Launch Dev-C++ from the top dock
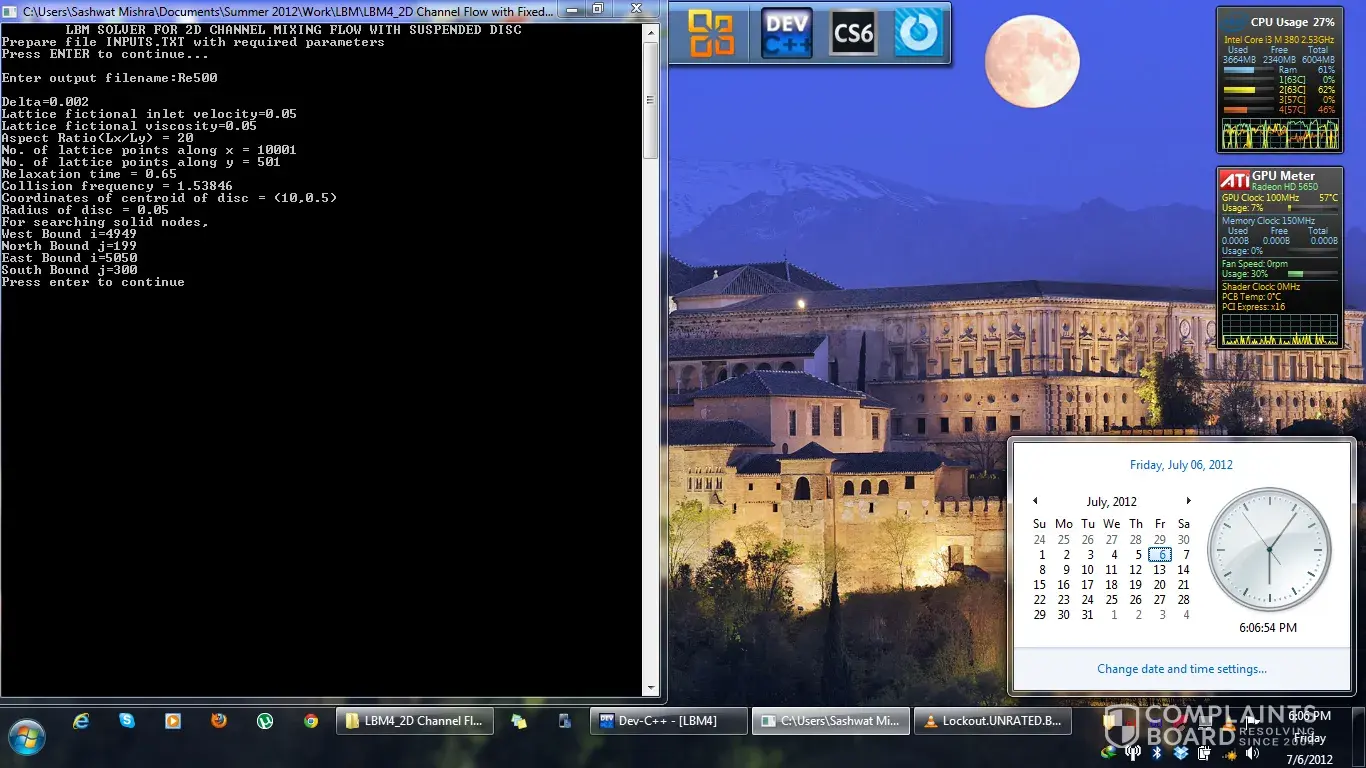 [x=786, y=33]
